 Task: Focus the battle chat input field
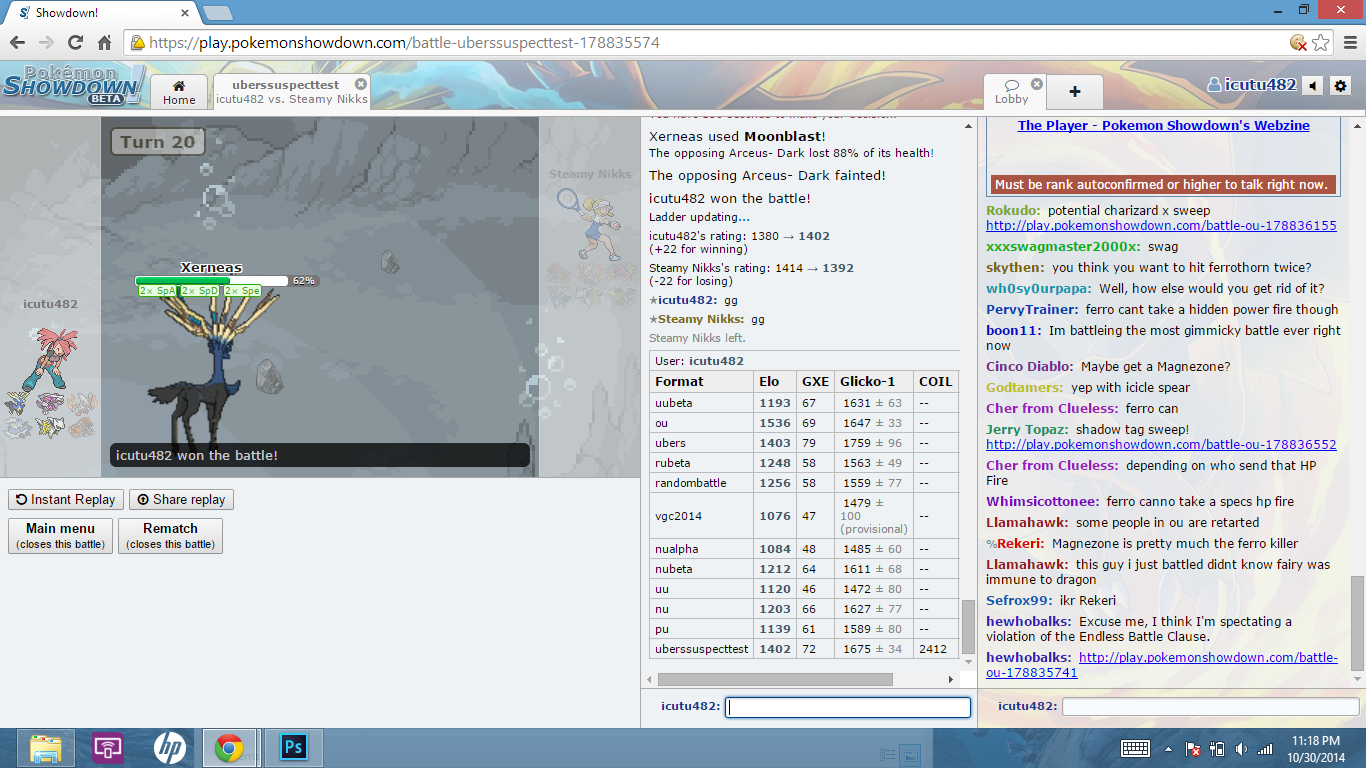[x=848, y=707]
